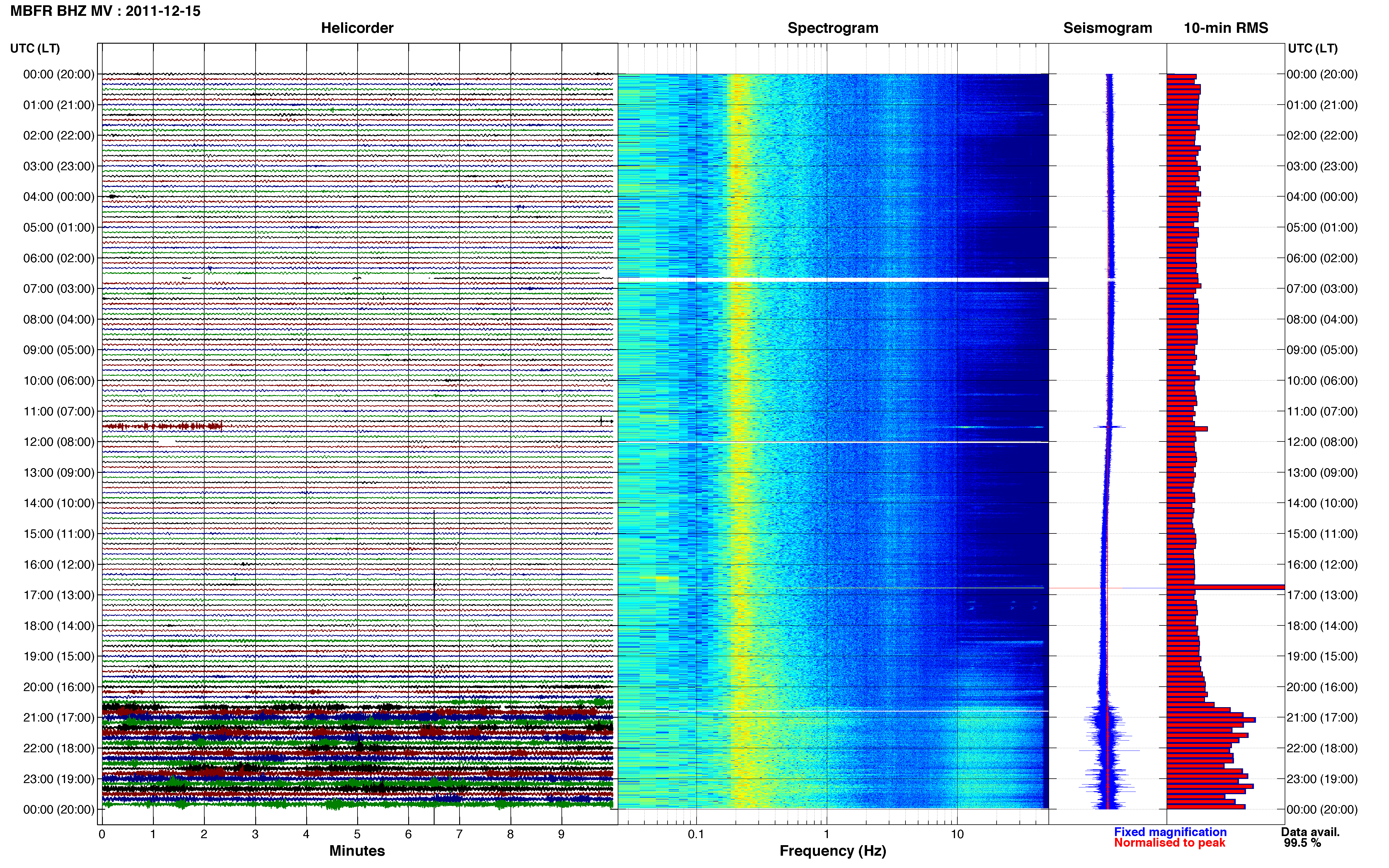
Task: Click the tallest 10-min RMS bar before 17:00
Action: pos(1225,587)
